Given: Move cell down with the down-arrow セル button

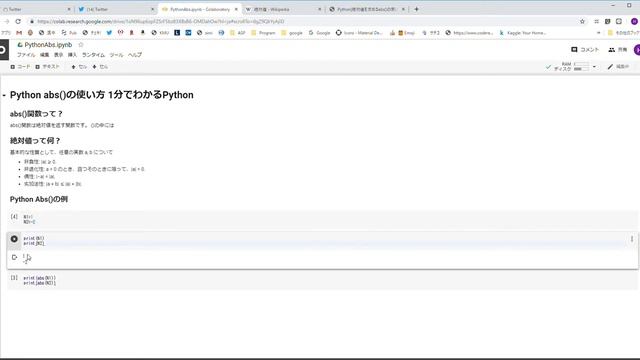Looking at the screenshot, I should tap(100, 67).
